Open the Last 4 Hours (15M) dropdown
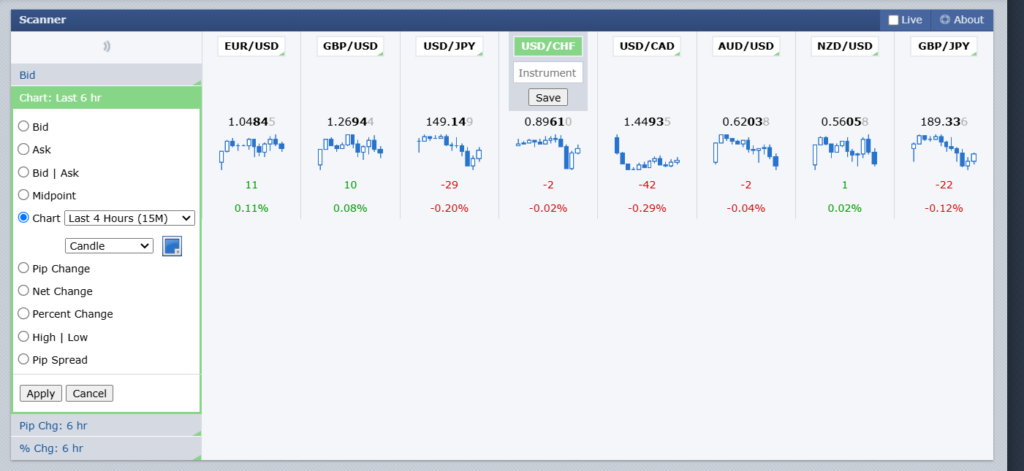The height and width of the screenshot is (471, 1024). point(129,218)
